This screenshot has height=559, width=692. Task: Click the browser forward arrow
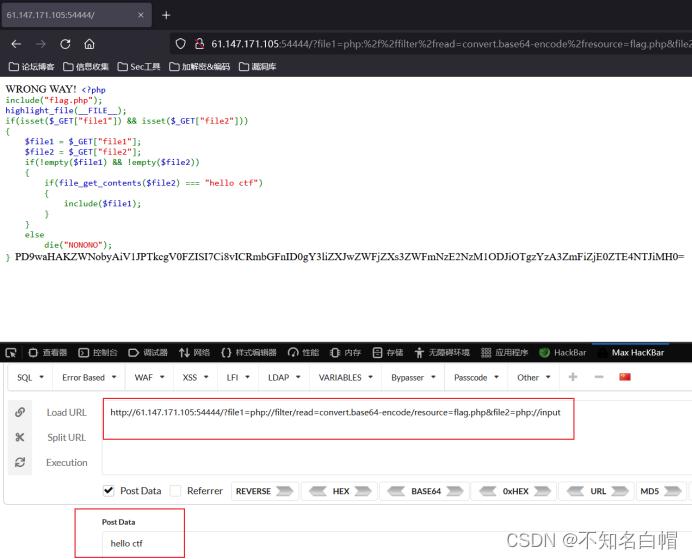tap(41, 44)
